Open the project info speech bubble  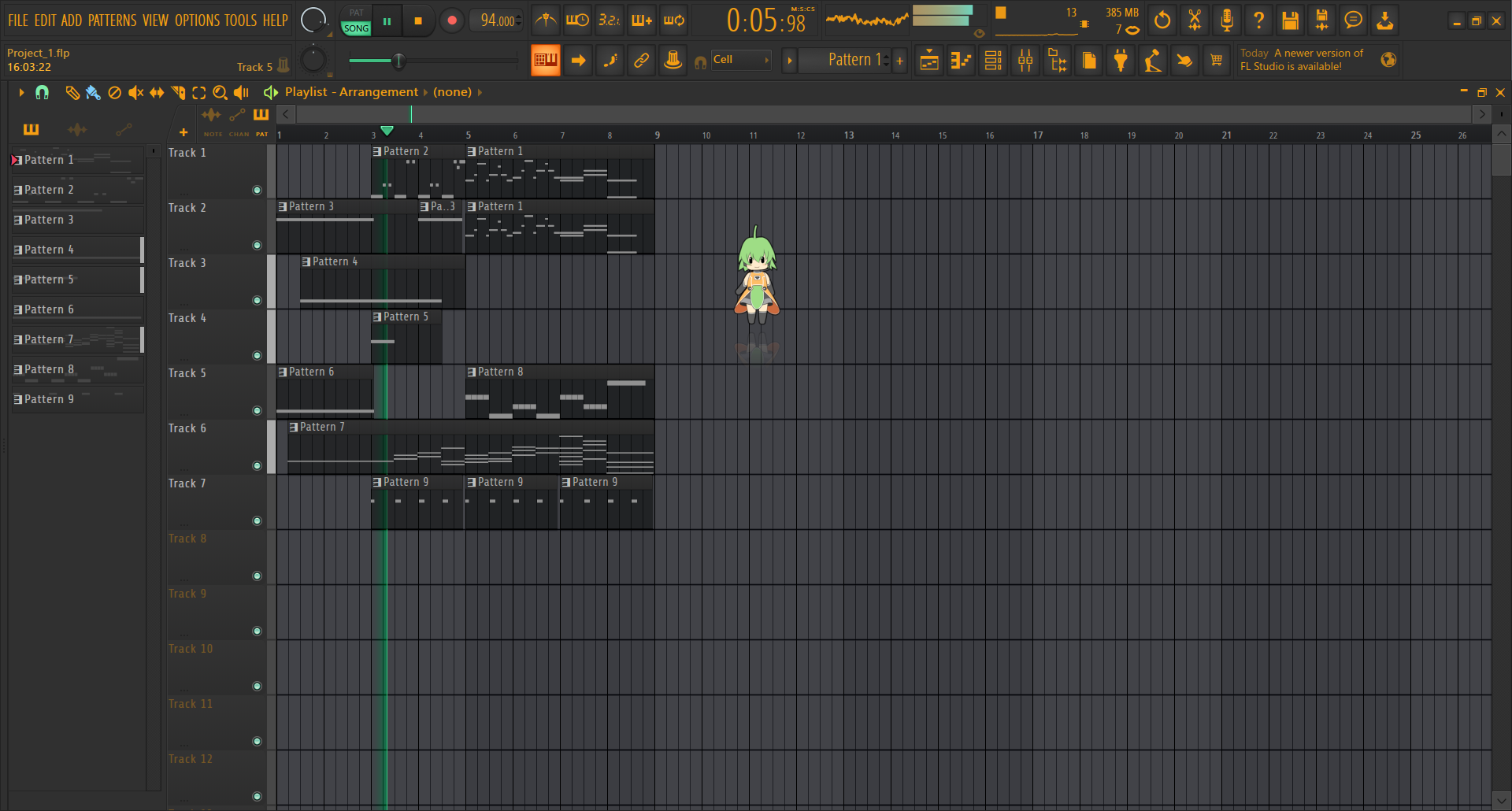pyautogui.click(x=1353, y=20)
